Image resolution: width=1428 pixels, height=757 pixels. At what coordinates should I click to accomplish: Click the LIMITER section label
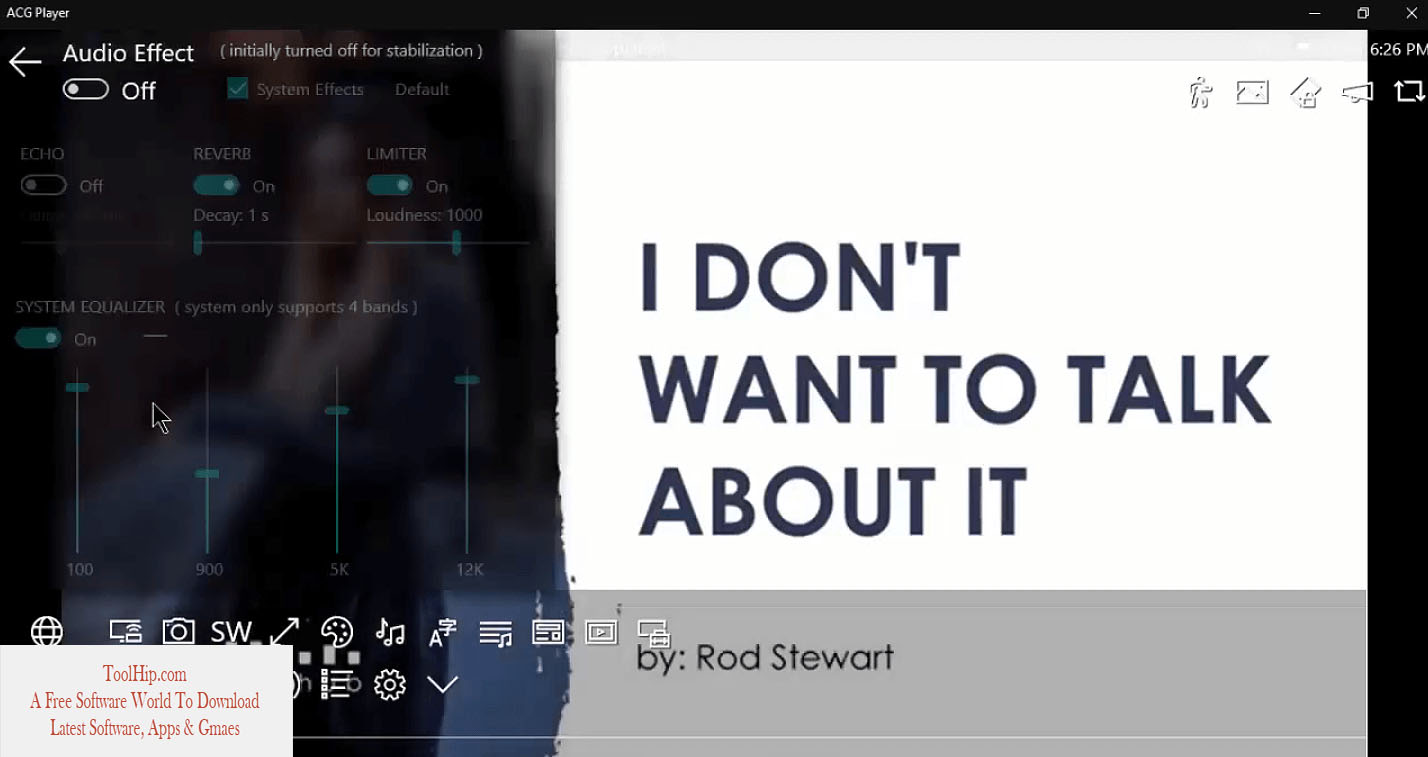(x=397, y=154)
